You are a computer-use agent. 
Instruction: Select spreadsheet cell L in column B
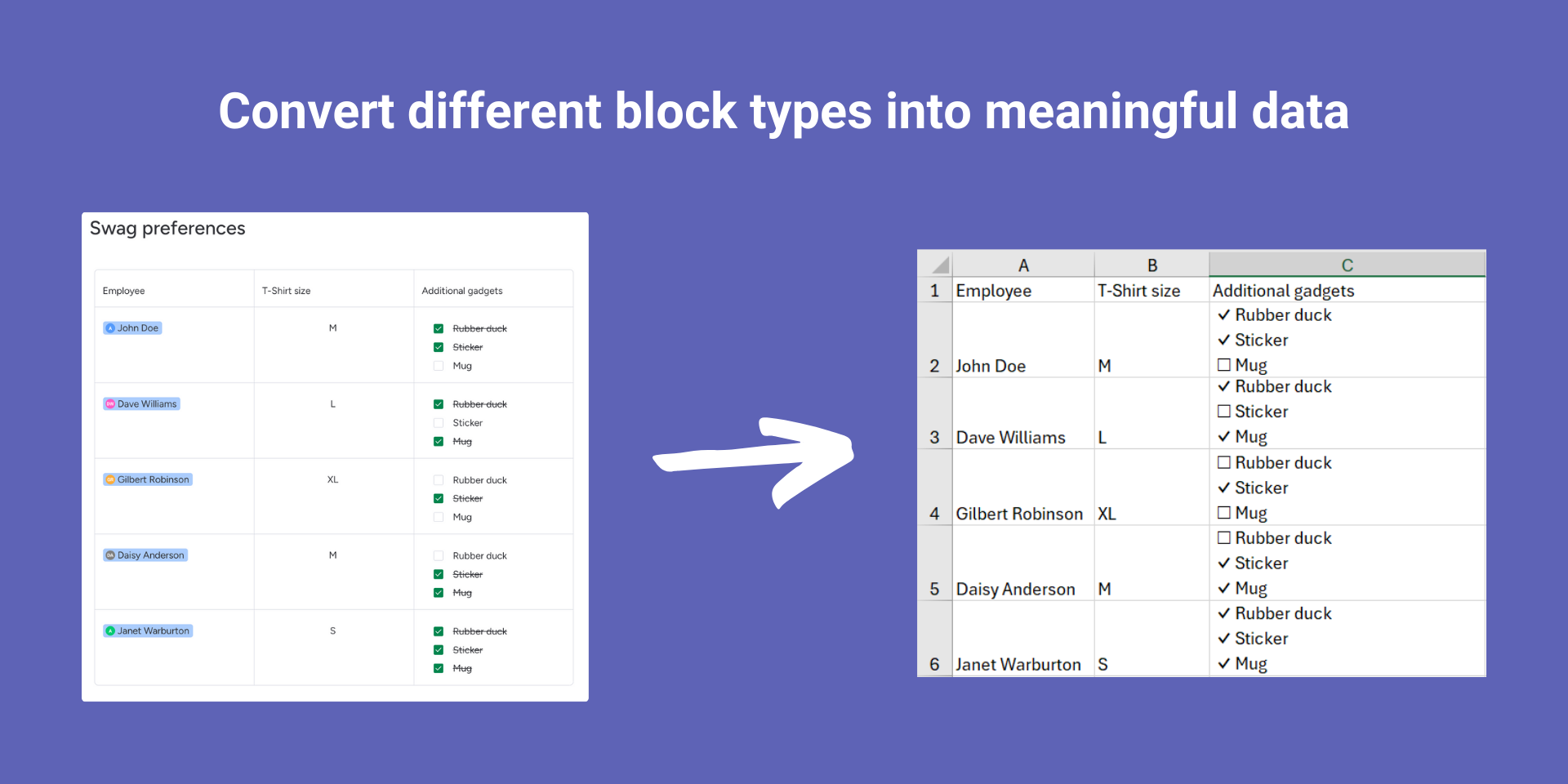point(1151,413)
